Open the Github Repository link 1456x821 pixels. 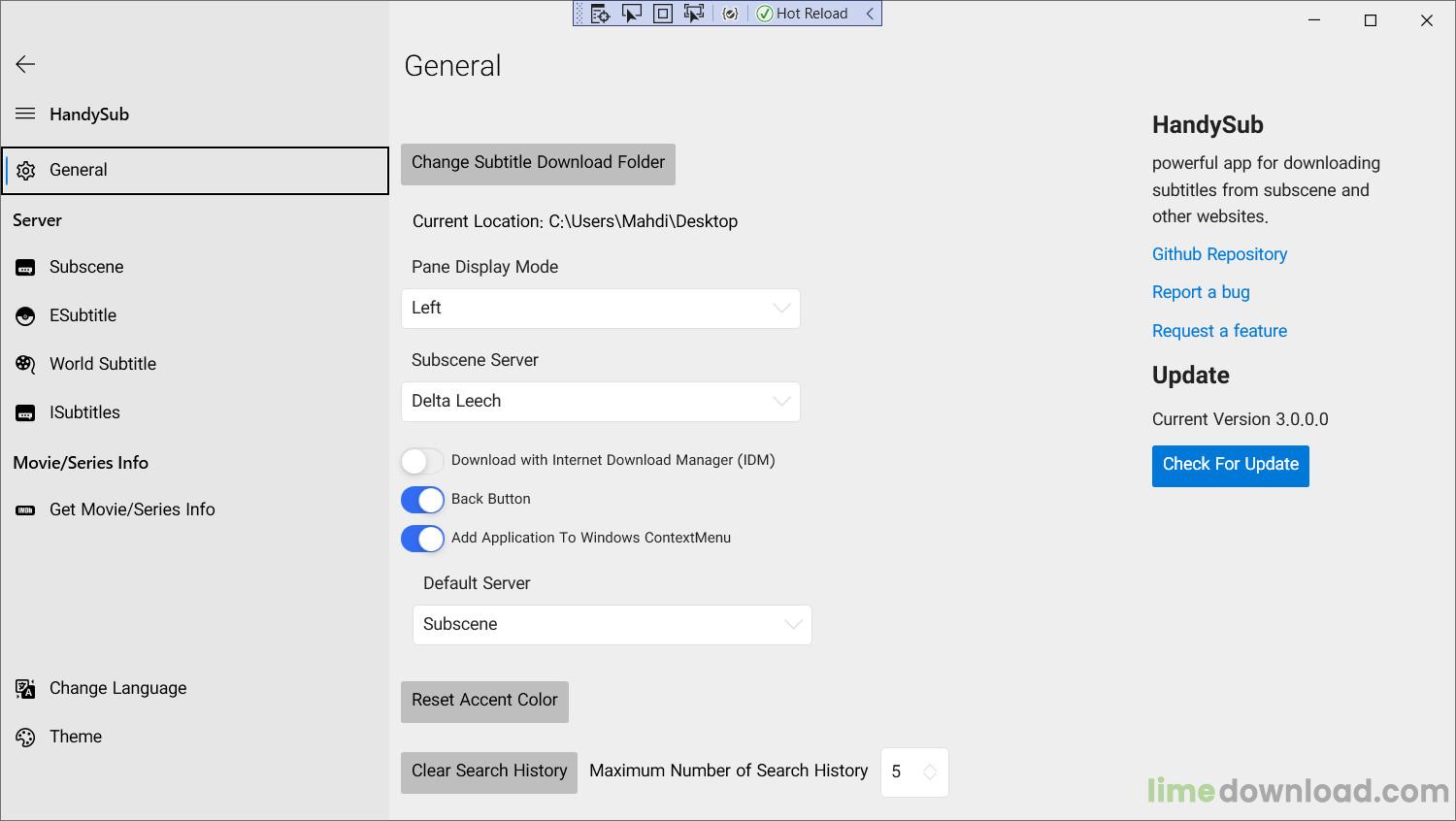pyautogui.click(x=1219, y=254)
